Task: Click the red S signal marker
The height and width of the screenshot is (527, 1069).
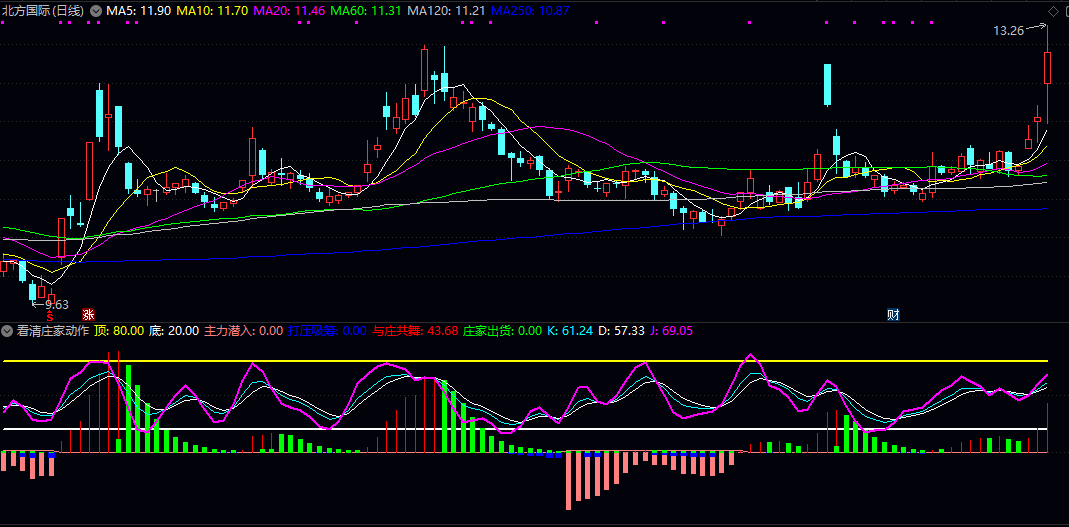Action: tap(49, 316)
